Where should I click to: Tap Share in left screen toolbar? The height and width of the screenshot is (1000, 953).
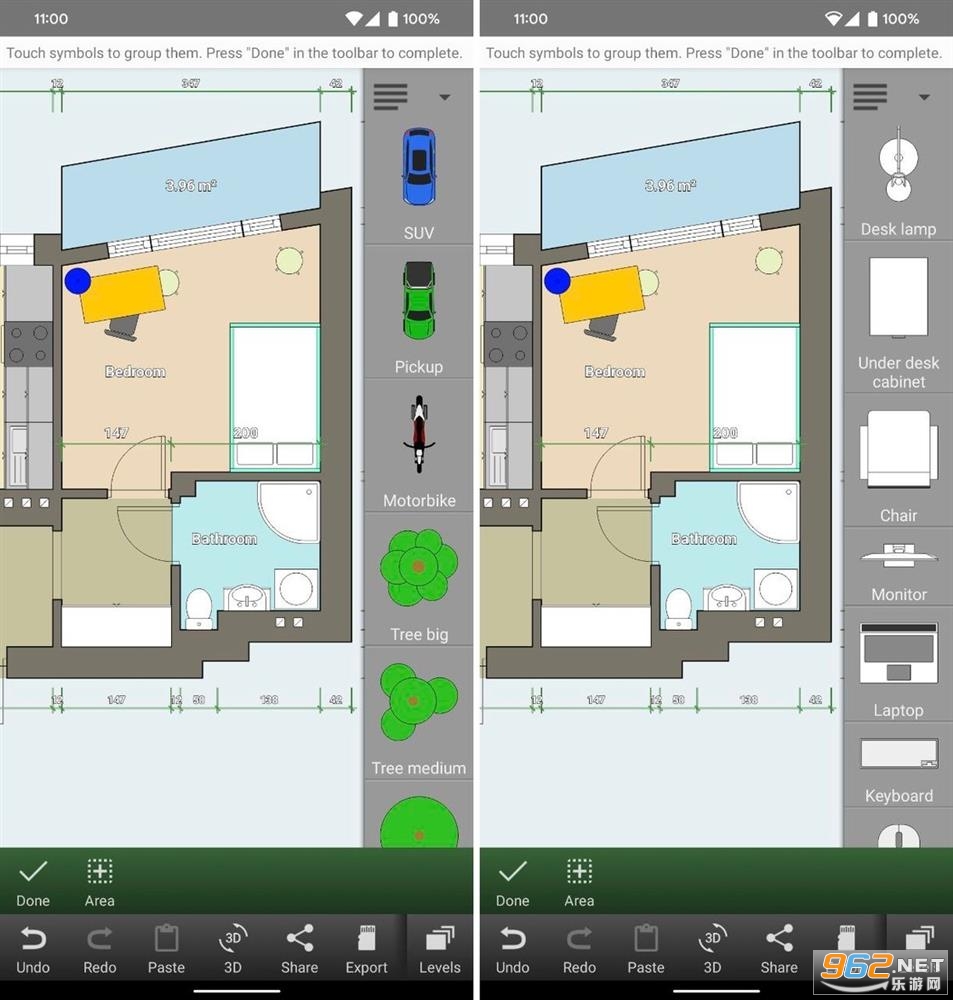point(299,950)
